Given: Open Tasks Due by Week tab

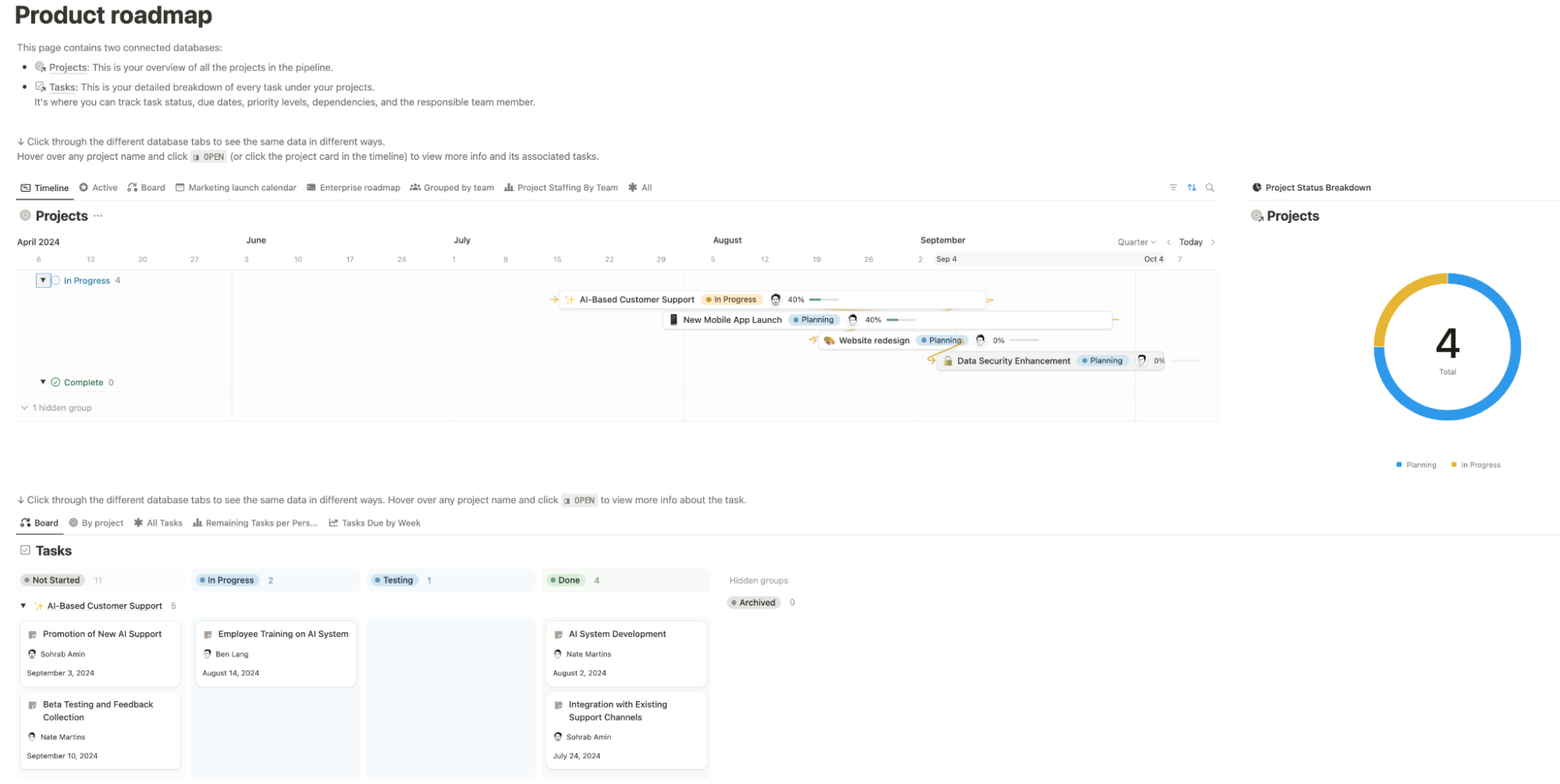Looking at the screenshot, I should 375,523.
